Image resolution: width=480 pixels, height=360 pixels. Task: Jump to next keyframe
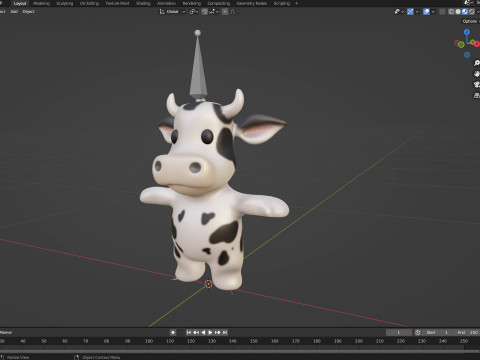click(x=218, y=332)
